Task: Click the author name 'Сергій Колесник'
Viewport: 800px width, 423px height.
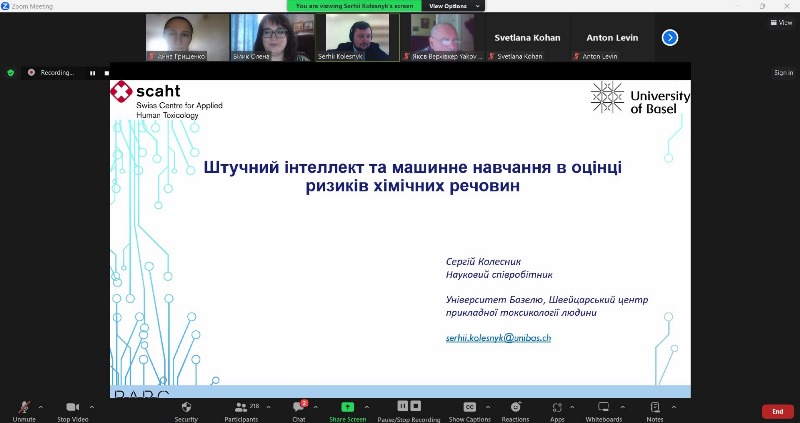Action: pyautogui.click(x=483, y=261)
